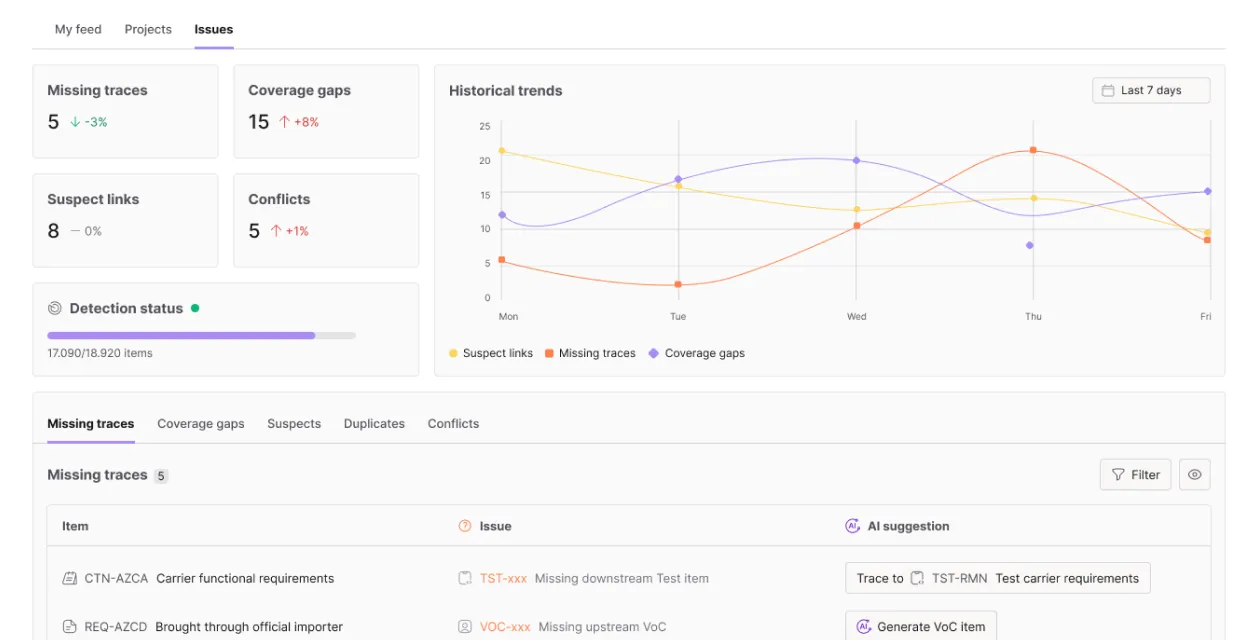Image resolution: width=1256 pixels, height=640 pixels.
Task: Select the Conflicts tab
Action: point(453,423)
